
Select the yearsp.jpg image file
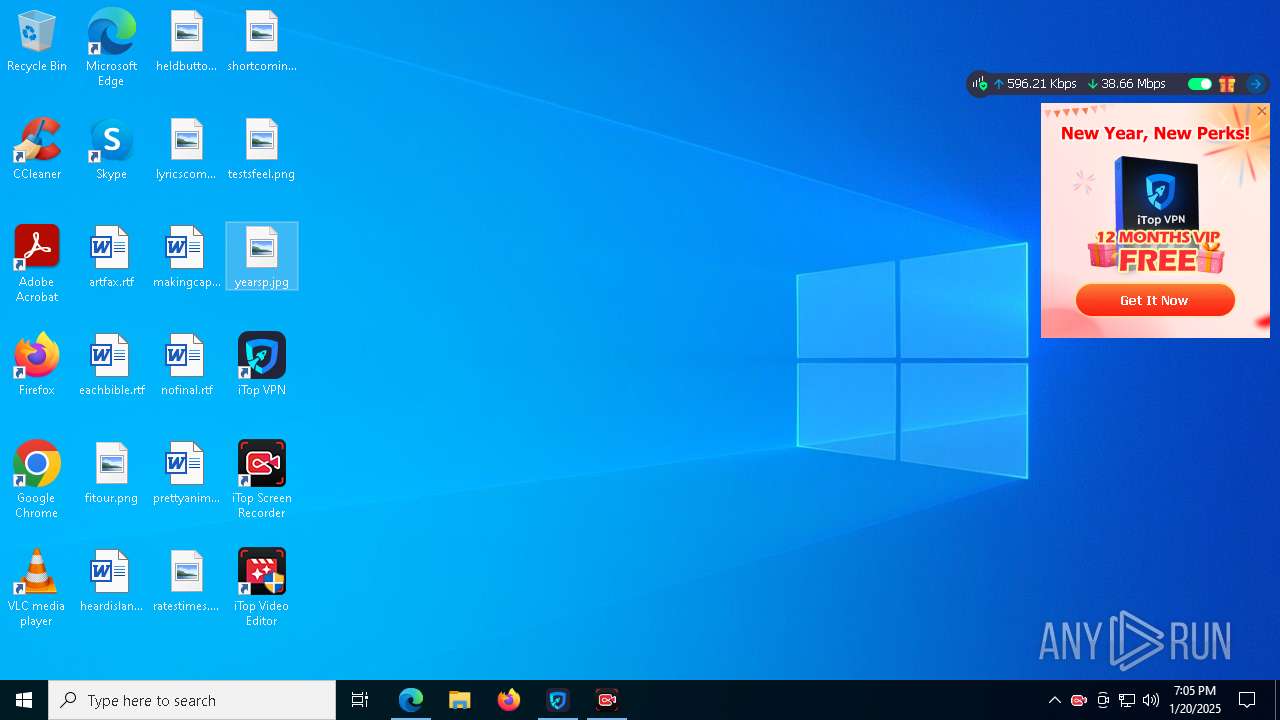(262, 257)
